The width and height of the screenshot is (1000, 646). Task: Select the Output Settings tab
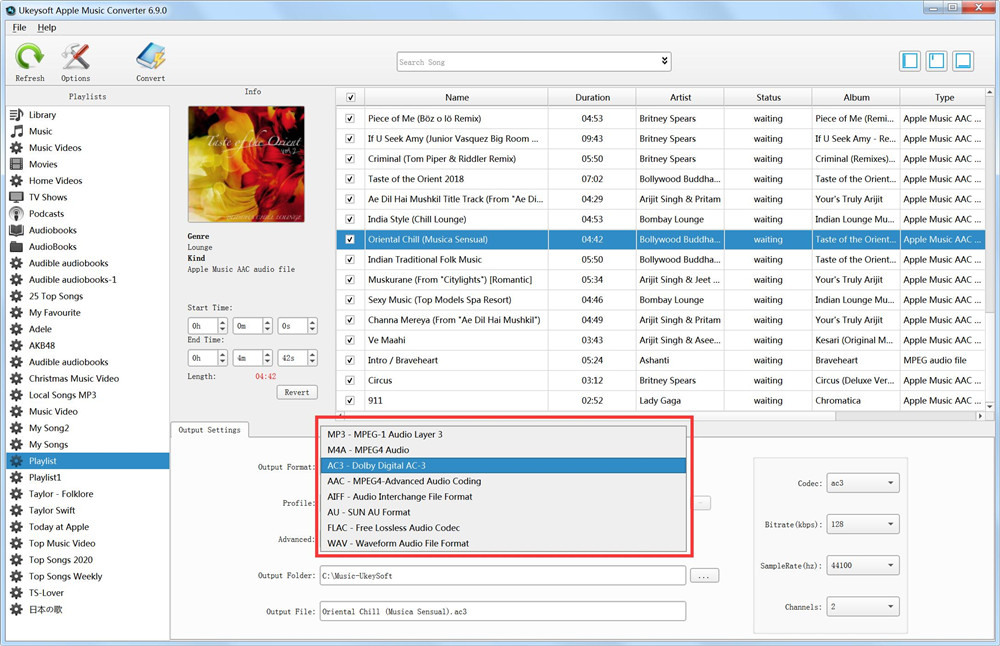click(209, 430)
